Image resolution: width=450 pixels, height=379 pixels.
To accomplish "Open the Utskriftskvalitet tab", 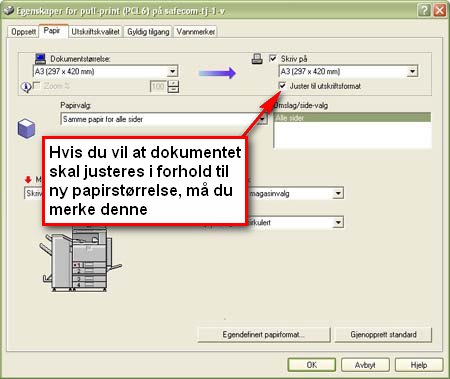I will coord(95,32).
